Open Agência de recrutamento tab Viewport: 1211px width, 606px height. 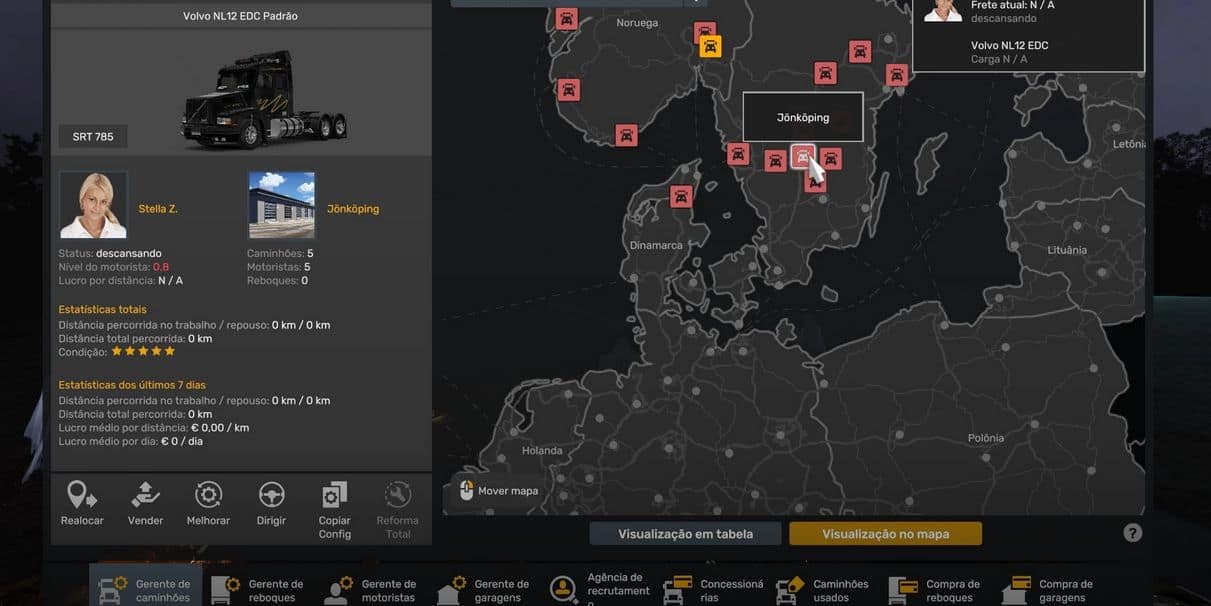(597, 590)
